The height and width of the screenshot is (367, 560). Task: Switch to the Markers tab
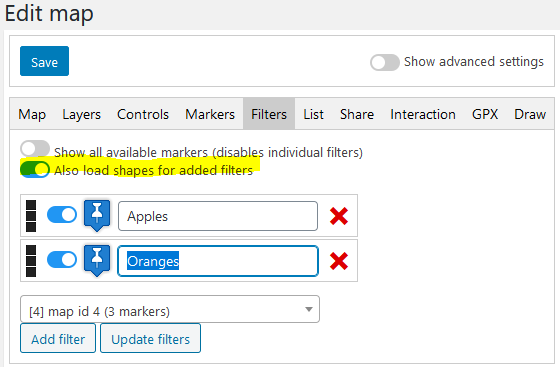click(210, 114)
